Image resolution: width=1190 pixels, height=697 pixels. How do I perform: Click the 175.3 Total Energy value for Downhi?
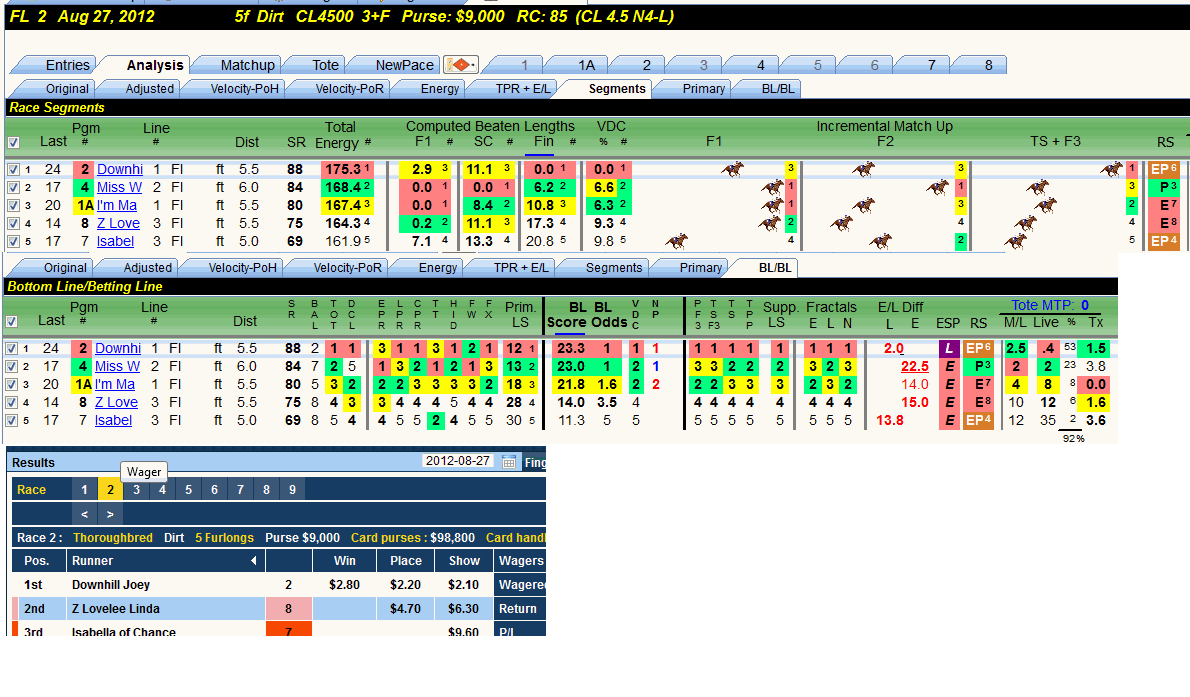click(x=347, y=169)
